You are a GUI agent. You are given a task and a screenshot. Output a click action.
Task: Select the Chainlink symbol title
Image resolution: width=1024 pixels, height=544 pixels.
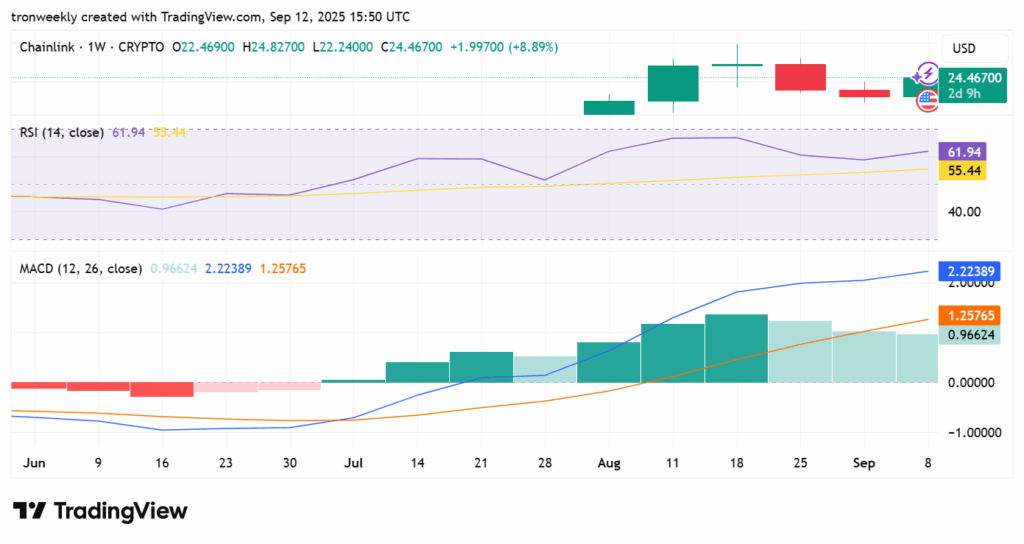(47, 47)
